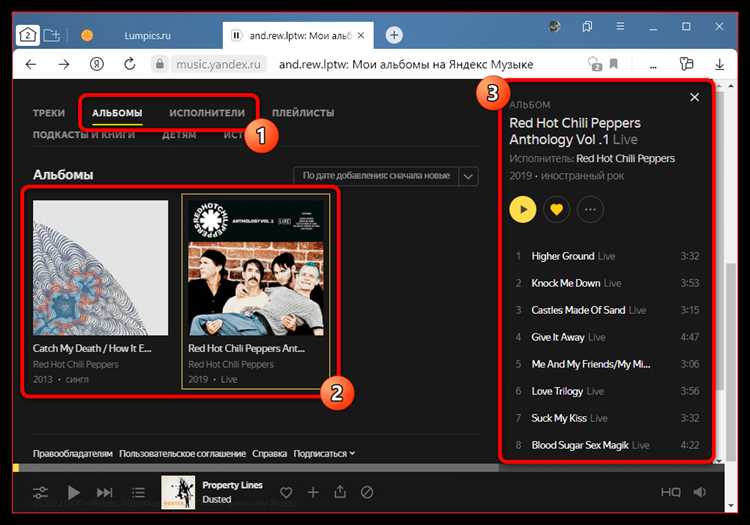This screenshot has width=750, height=525.
Task: Switch to АЛЬБОМЫ tab
Action: pos(117,113)
